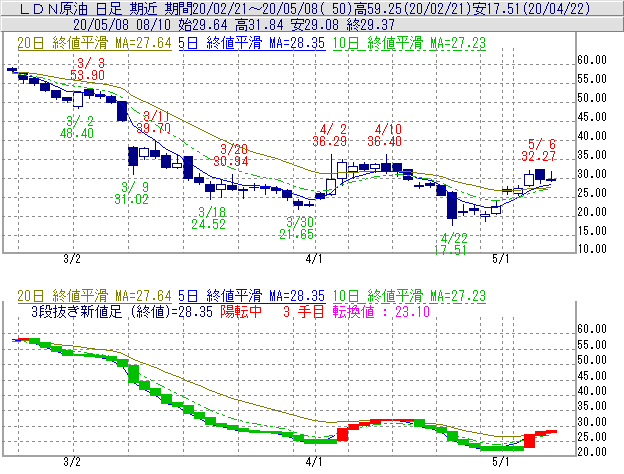Click the 60.00 price label on the upper chart axis

click(592, 60)
